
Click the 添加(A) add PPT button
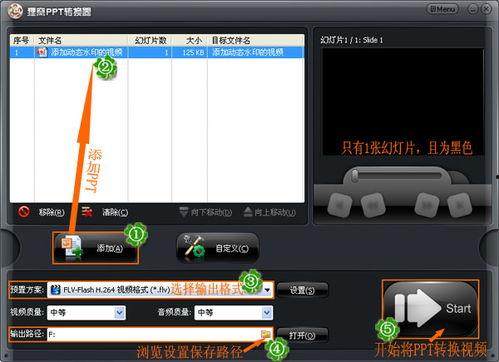click(96, 248)
